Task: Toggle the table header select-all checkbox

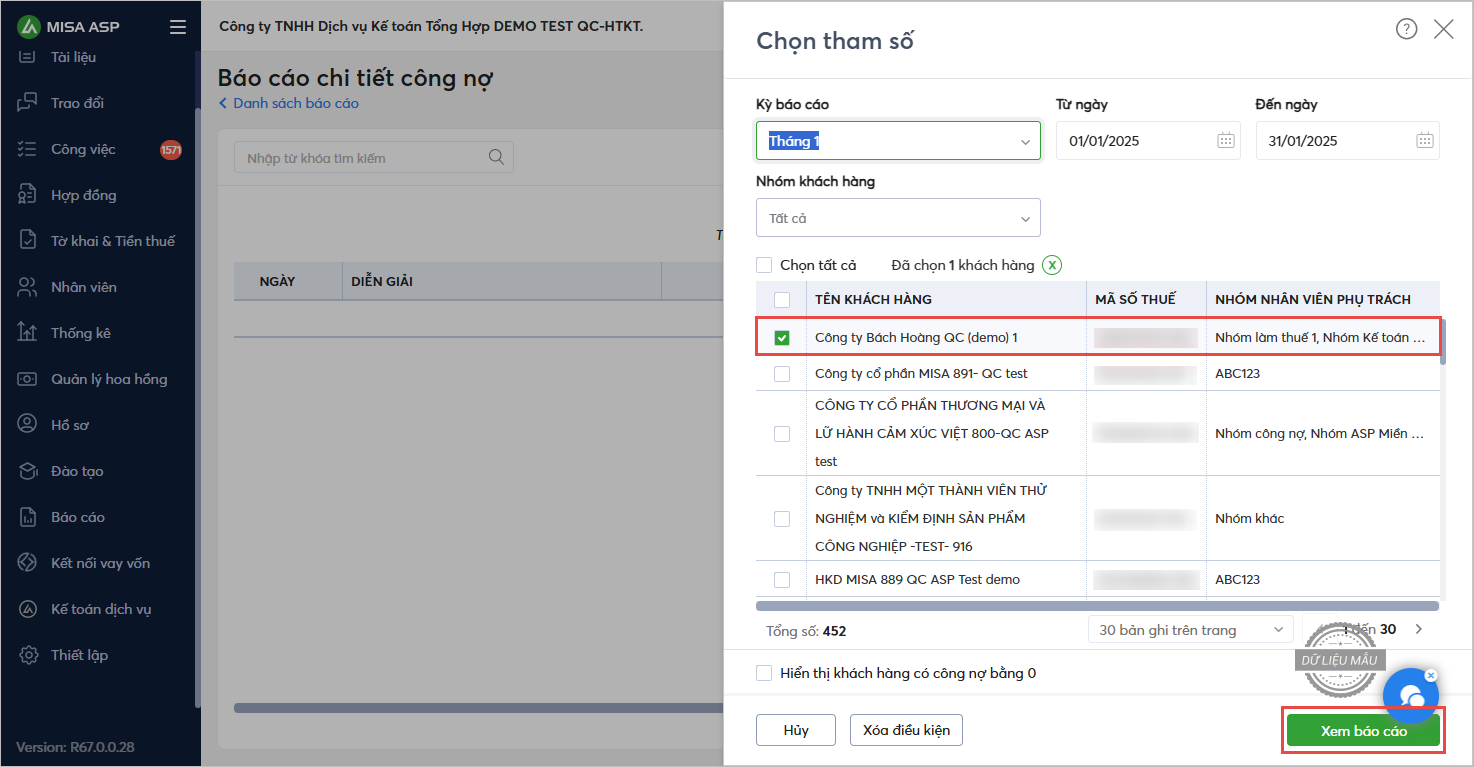Action: pos(782,299)
